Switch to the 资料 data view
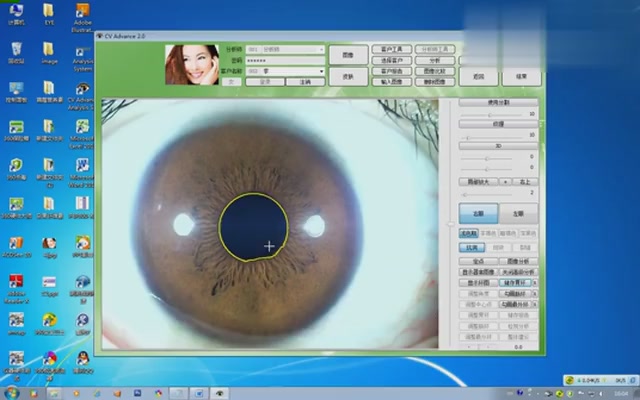This screenshot has width=640, height=400. [x=347, y=76]
